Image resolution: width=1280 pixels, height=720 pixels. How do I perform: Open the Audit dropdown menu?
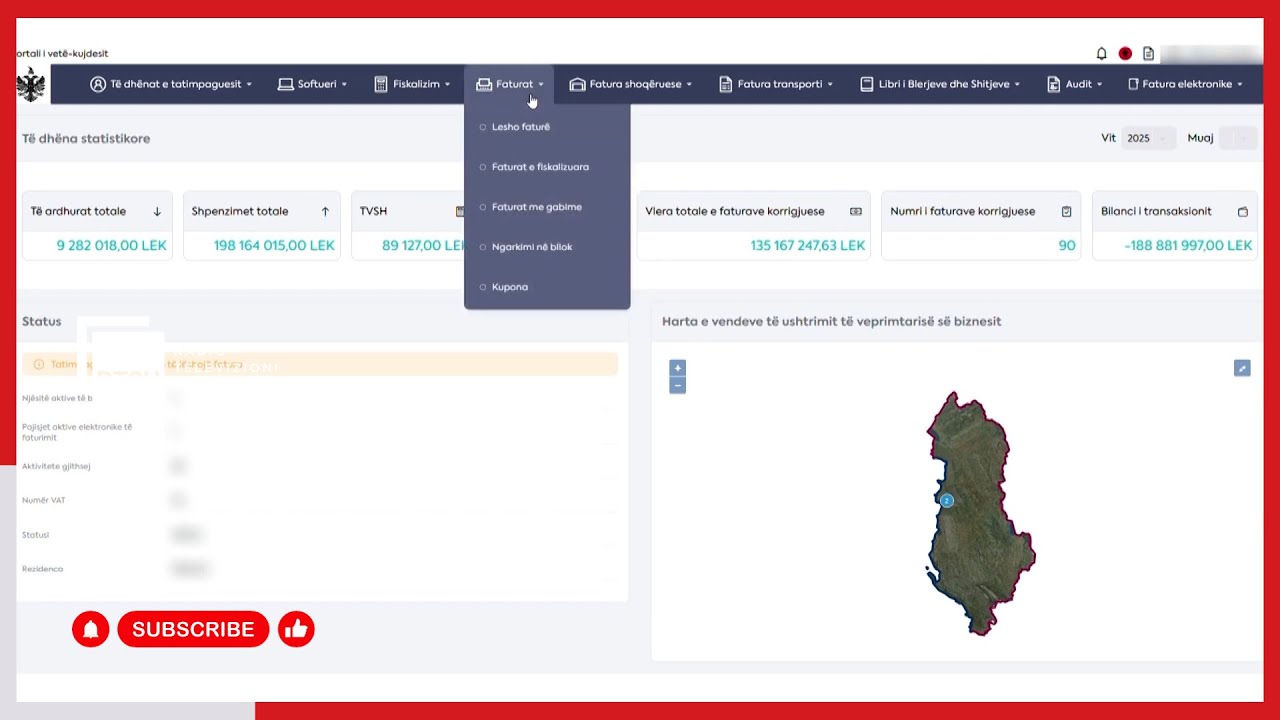[x=1075, y=84]
